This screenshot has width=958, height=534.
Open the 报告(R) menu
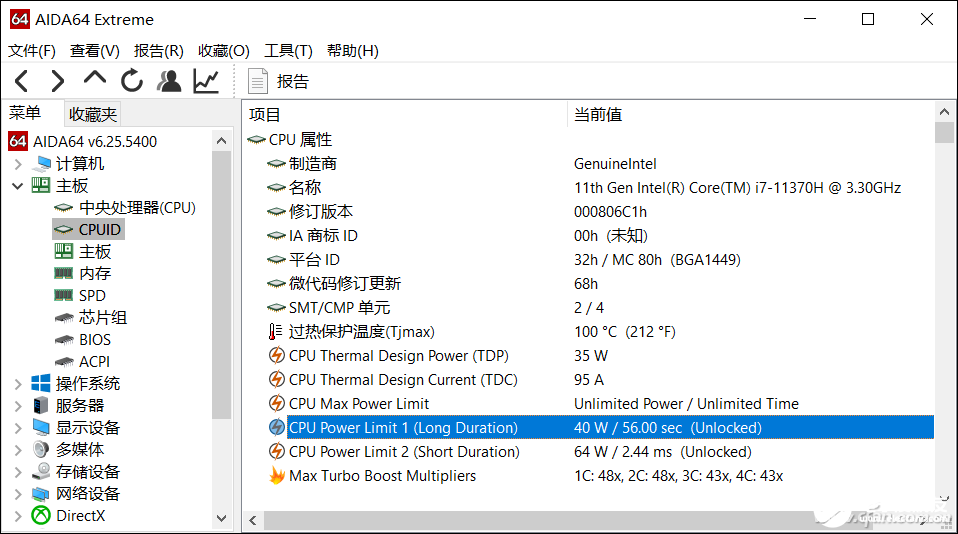click(x=159, y=51)
